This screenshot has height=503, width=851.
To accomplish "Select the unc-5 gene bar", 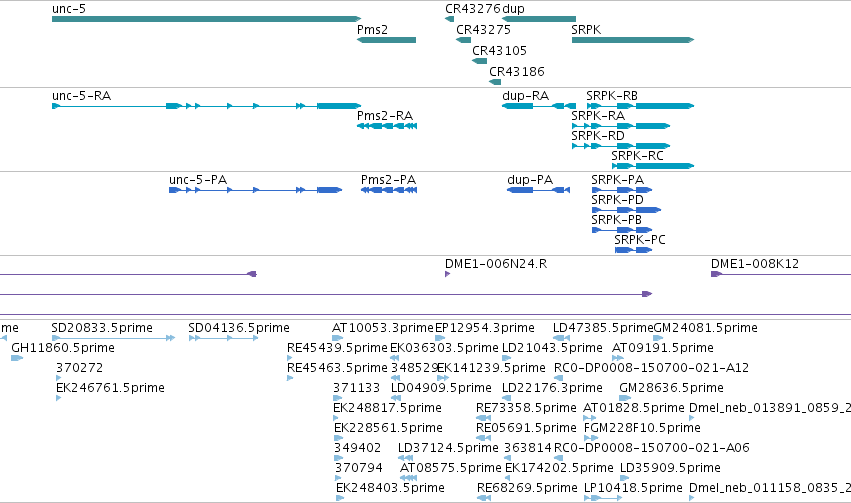I will 206,19.
